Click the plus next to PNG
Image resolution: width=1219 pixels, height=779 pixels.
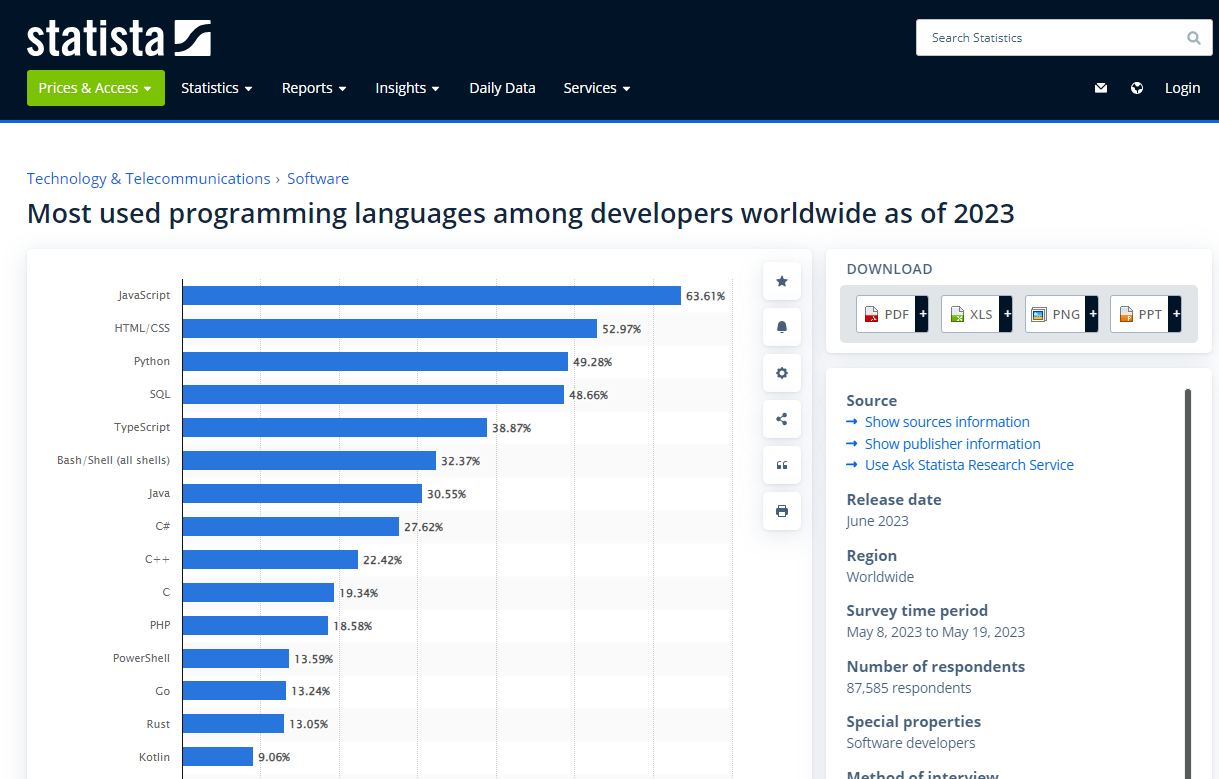tap(1091, 314)
